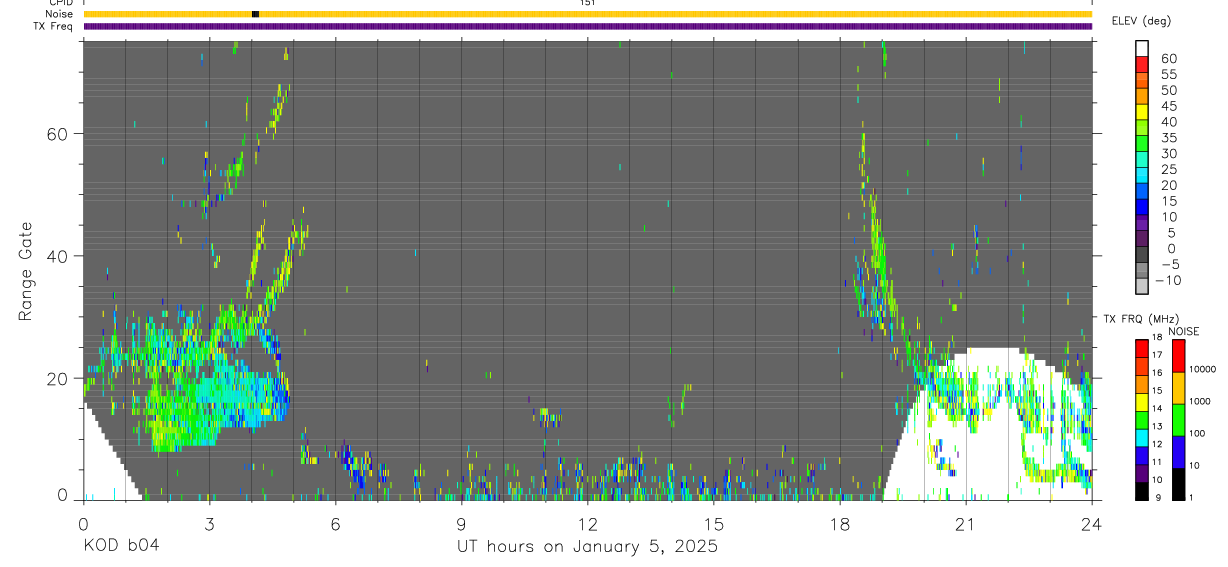Click the 'KOD b04' radar beam label

[x=121, y=546]
